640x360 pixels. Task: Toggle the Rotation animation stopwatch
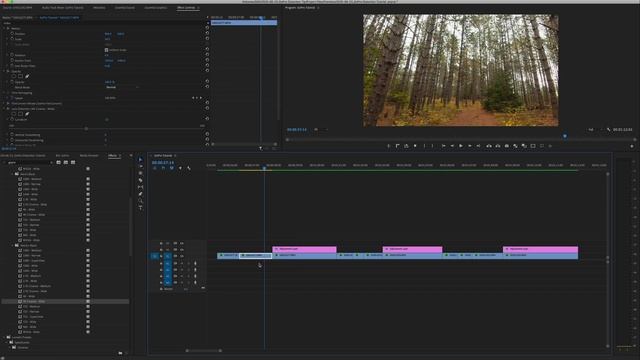12,55
